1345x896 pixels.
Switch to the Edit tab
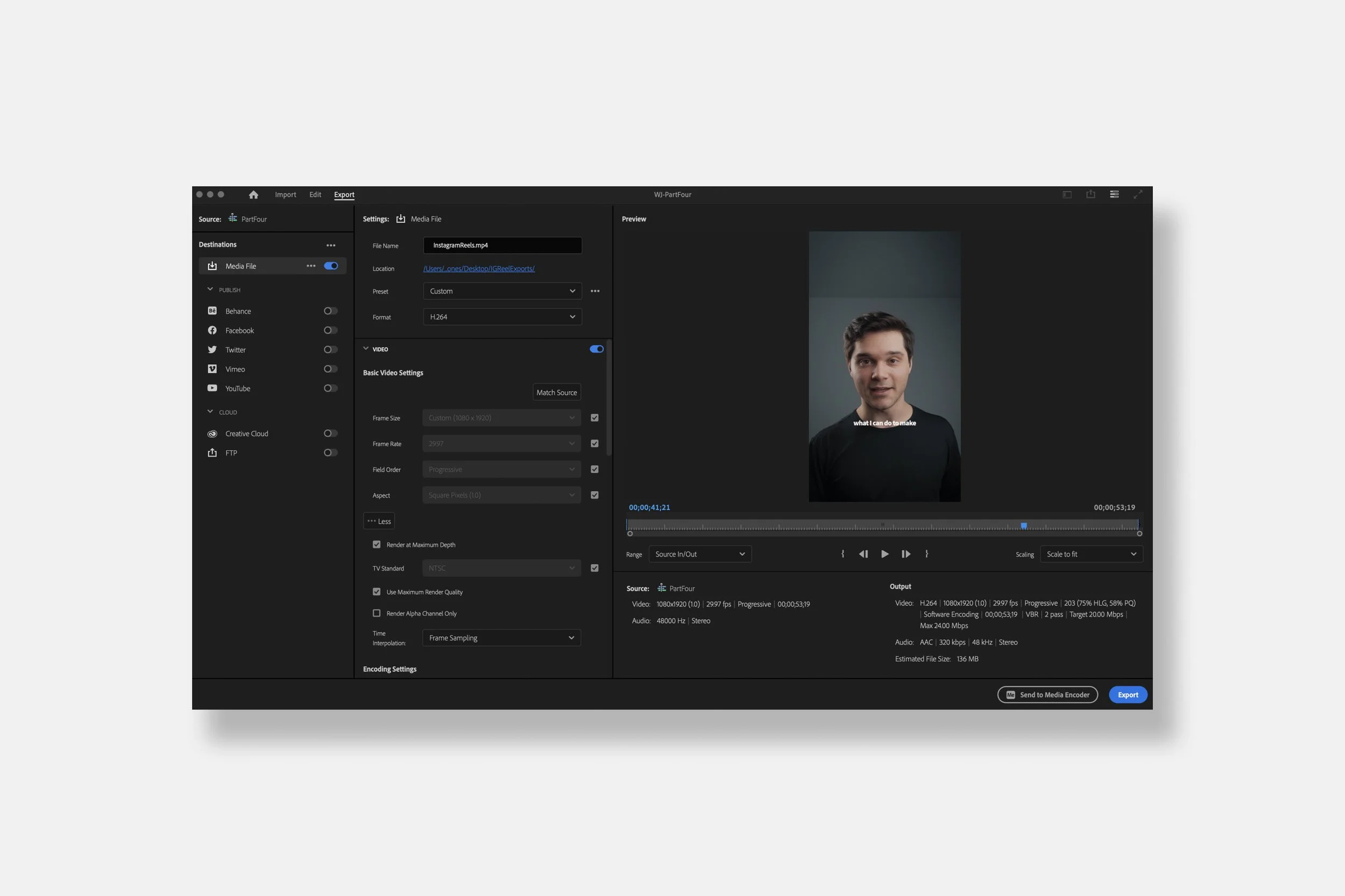pos(315,194)
